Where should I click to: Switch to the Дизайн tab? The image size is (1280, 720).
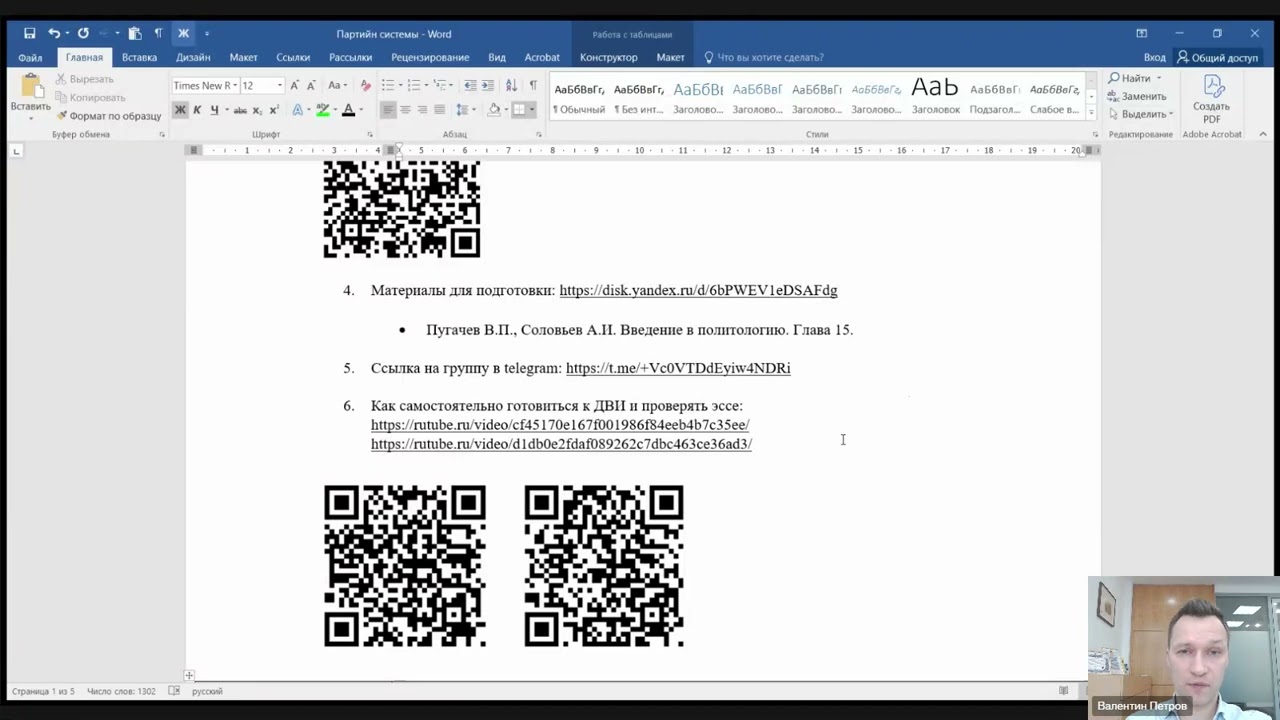coord(193,57)
